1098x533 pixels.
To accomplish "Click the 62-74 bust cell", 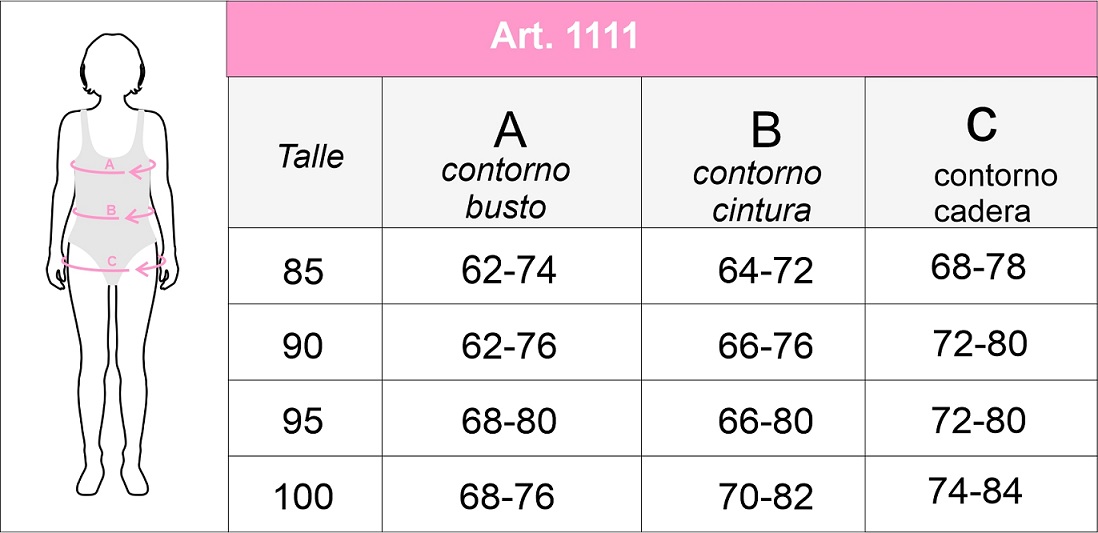I will [509, 270].
